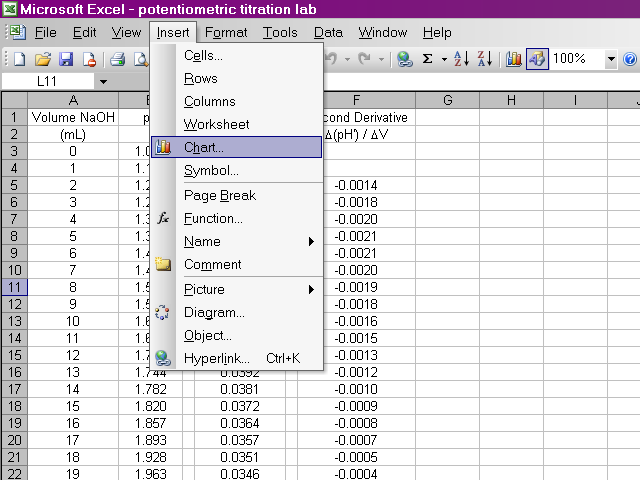The width and height of the screenshot is (640, 480).
Task: Open the Data menu
Action: click(328, 32)
